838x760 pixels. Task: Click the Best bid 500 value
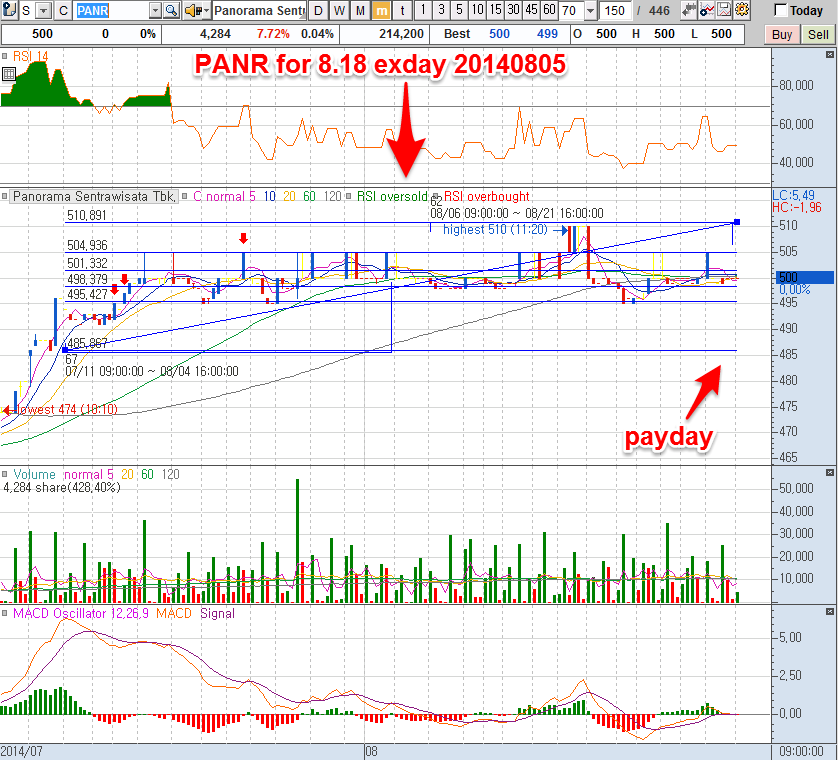coord(499,34)
